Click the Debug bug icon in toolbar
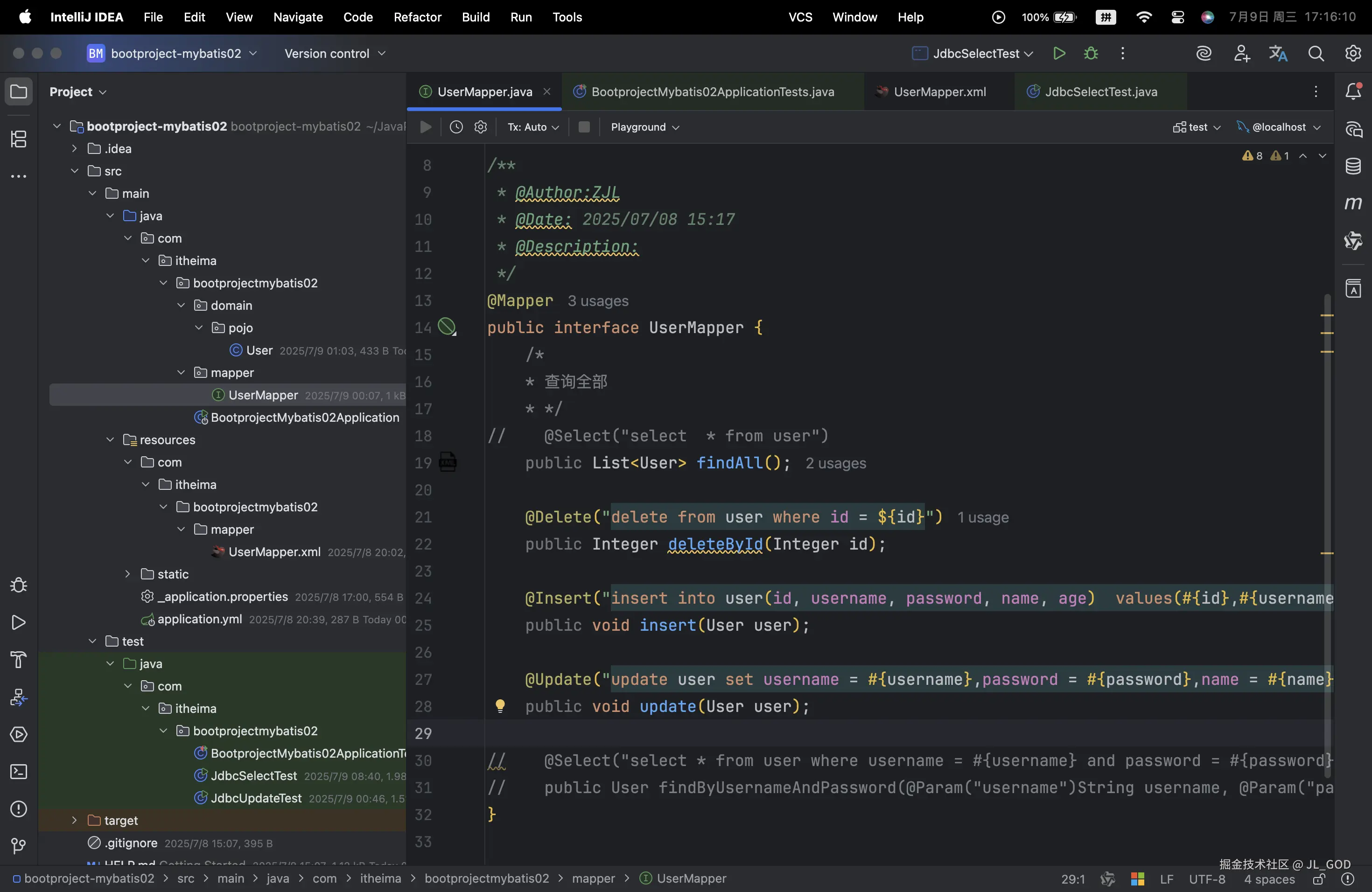The image size is (1372, 892). point(1090,54)
